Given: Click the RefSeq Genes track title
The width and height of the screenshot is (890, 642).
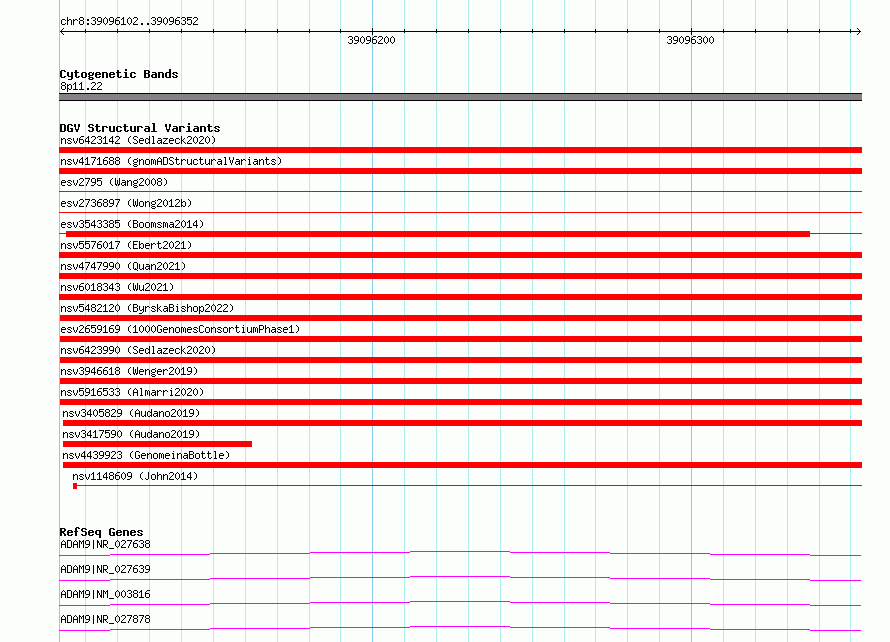Looking at the screenshot, I should (101, 532).
